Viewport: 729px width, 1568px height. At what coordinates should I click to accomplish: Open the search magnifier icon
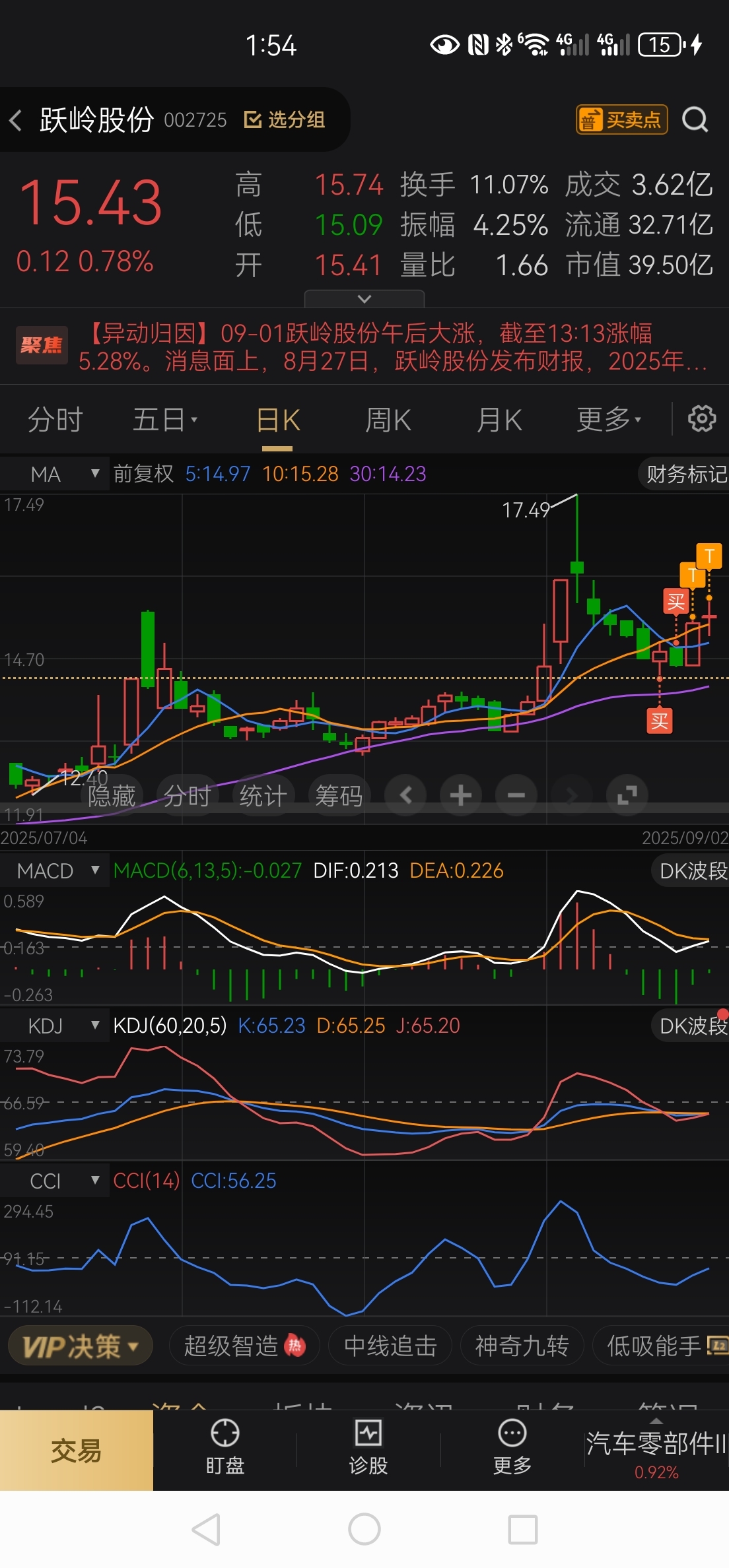coord(695,120)
